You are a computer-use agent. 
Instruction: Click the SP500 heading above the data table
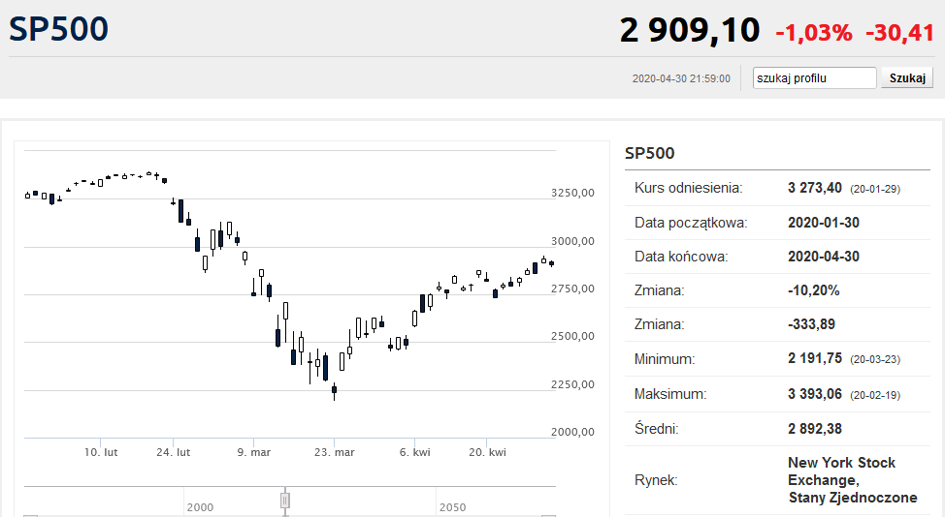650,153
